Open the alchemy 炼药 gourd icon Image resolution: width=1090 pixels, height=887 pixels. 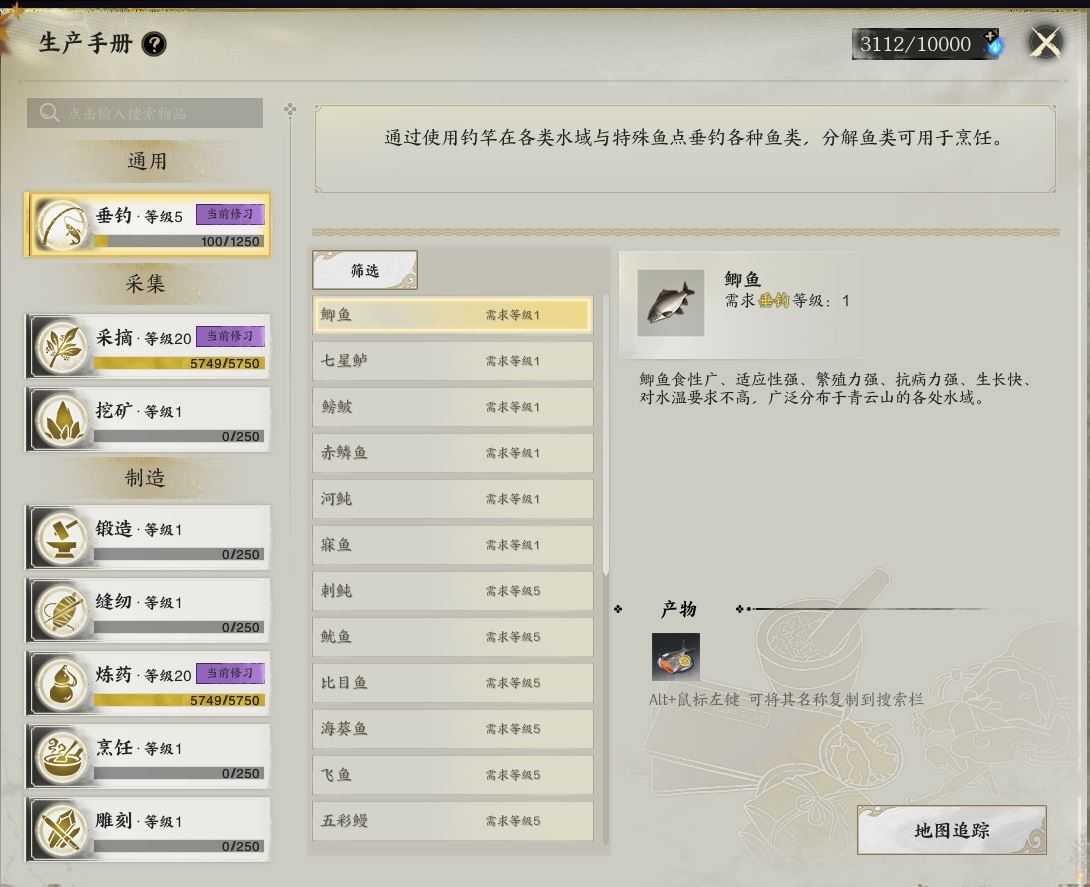tap(62, 683)
